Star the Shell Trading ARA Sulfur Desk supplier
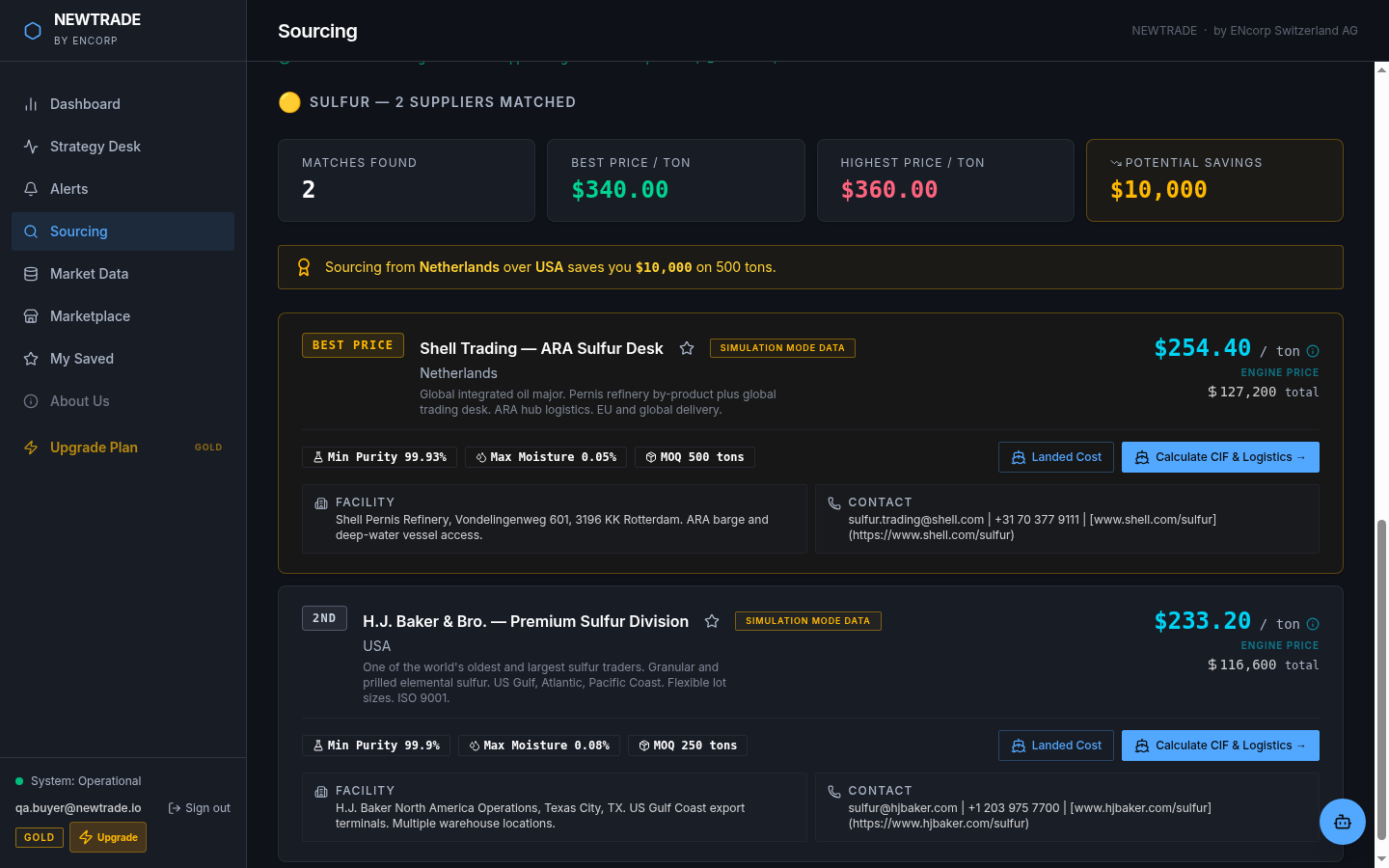Image resolution: width=1389 pixels, height=868 pixels. point(687,348)
